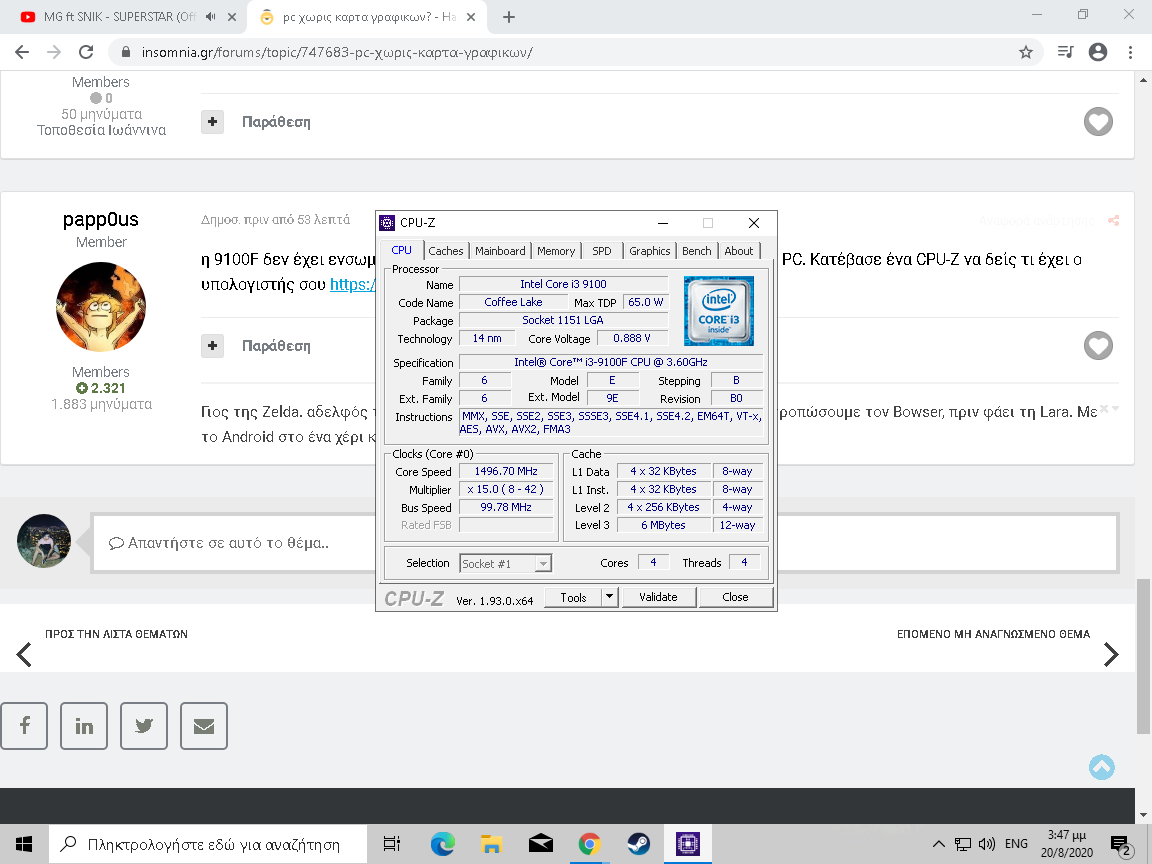Open the Socket #1 selection dropdown

coord(505,564)
